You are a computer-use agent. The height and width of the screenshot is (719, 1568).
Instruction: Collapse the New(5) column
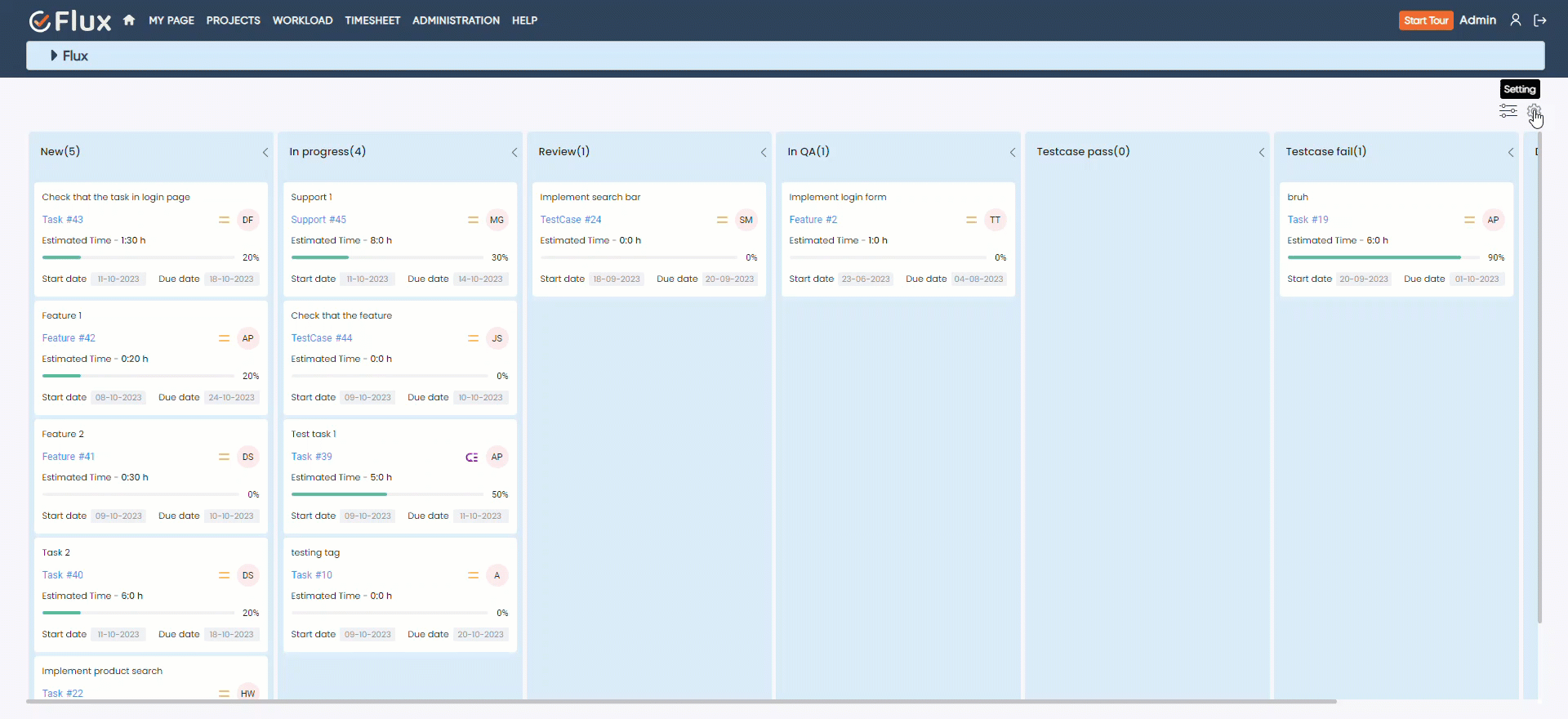point(265,153)
